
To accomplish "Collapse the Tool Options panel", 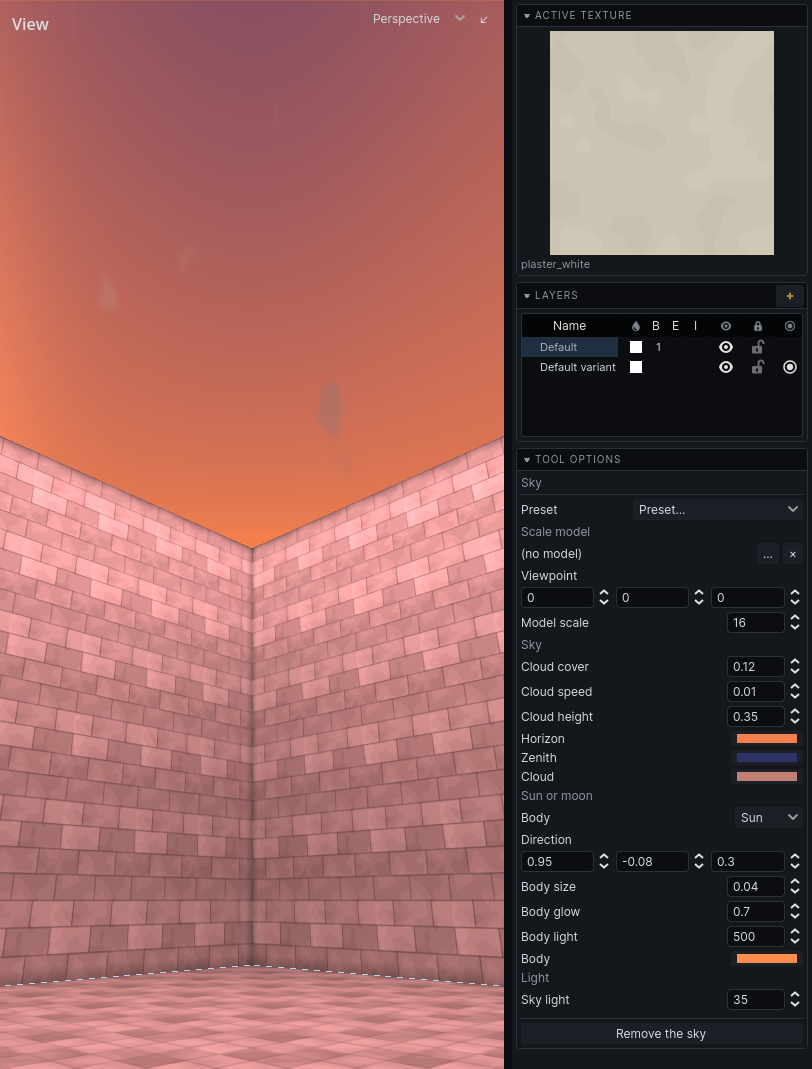I will click(526, 460).
